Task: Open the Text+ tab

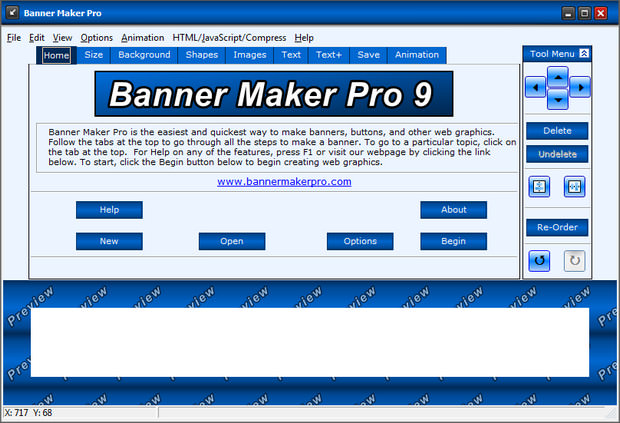Action: click(329, 55)
